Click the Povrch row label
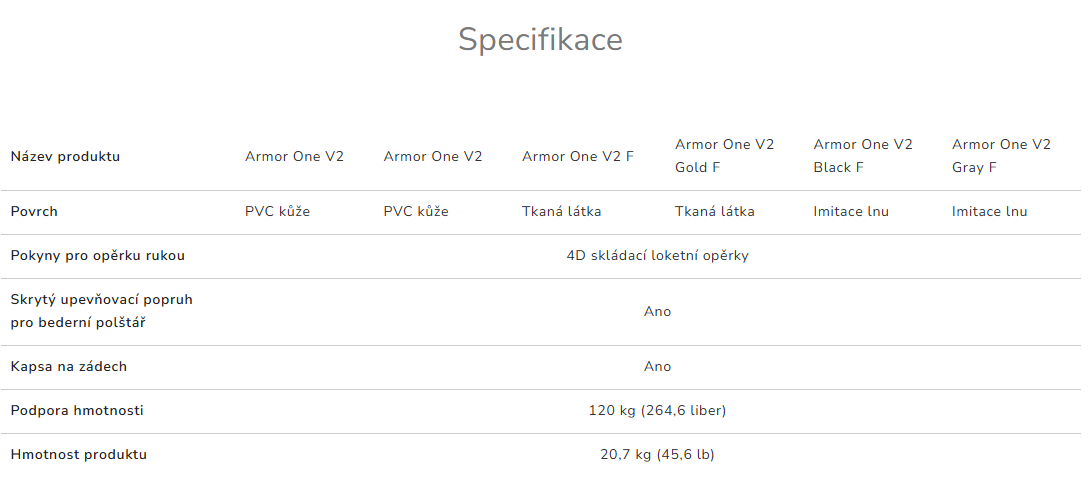The height and width of the screenshot is (486, 1092). coord(36,211)
